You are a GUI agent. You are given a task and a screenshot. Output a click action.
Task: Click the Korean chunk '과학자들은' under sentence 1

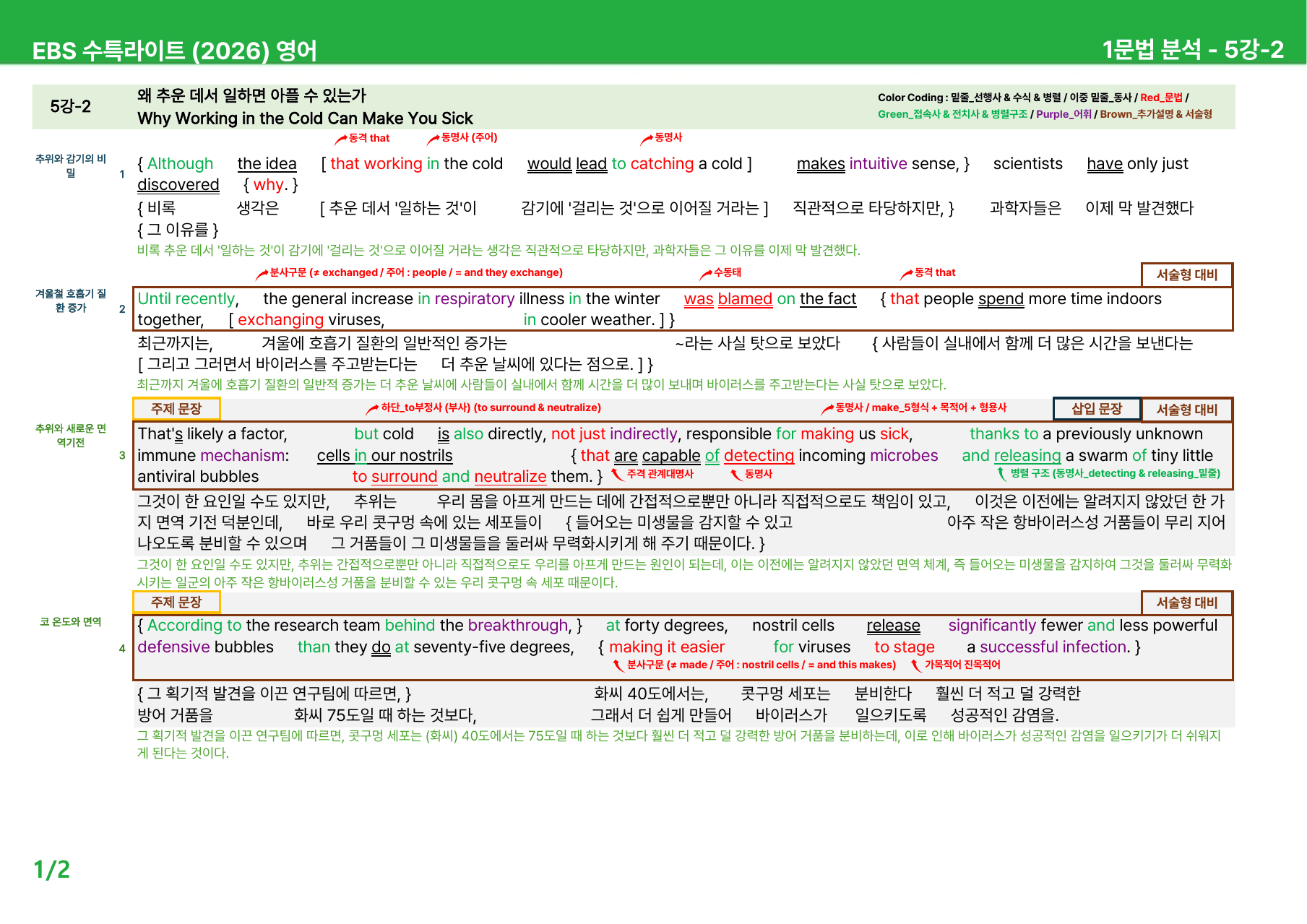[x=1025, y=208]
